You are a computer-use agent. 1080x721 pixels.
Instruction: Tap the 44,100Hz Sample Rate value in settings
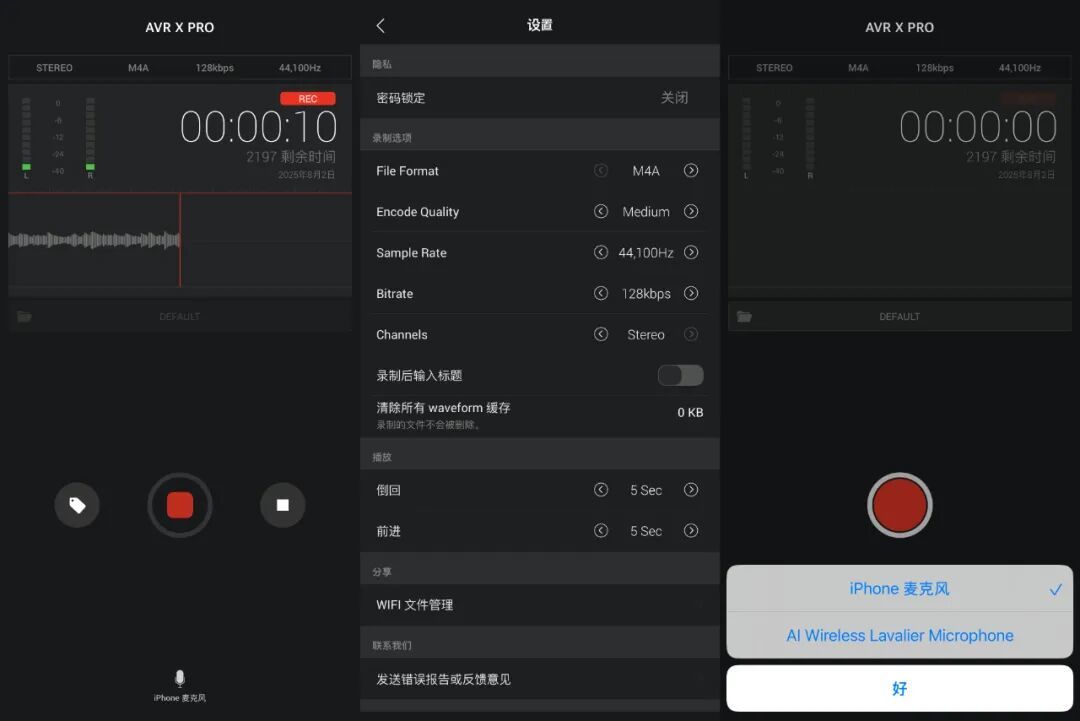click(x=646, y=253)
